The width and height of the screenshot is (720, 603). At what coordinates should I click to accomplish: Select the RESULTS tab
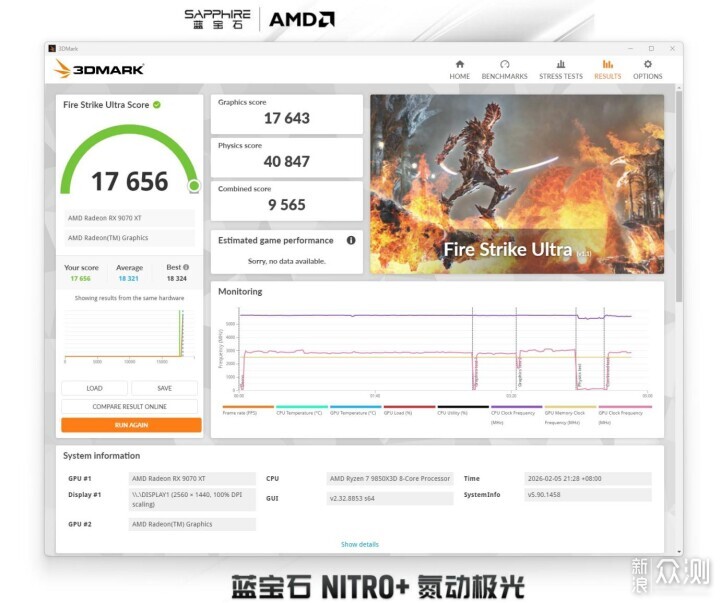(x=608, y=70)
